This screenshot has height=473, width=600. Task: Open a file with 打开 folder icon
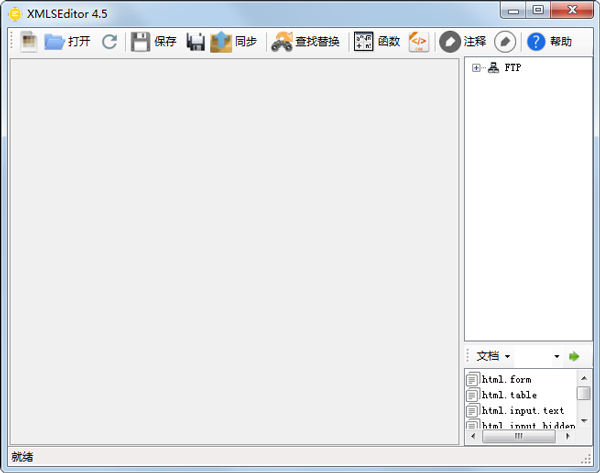click(66, 42)
